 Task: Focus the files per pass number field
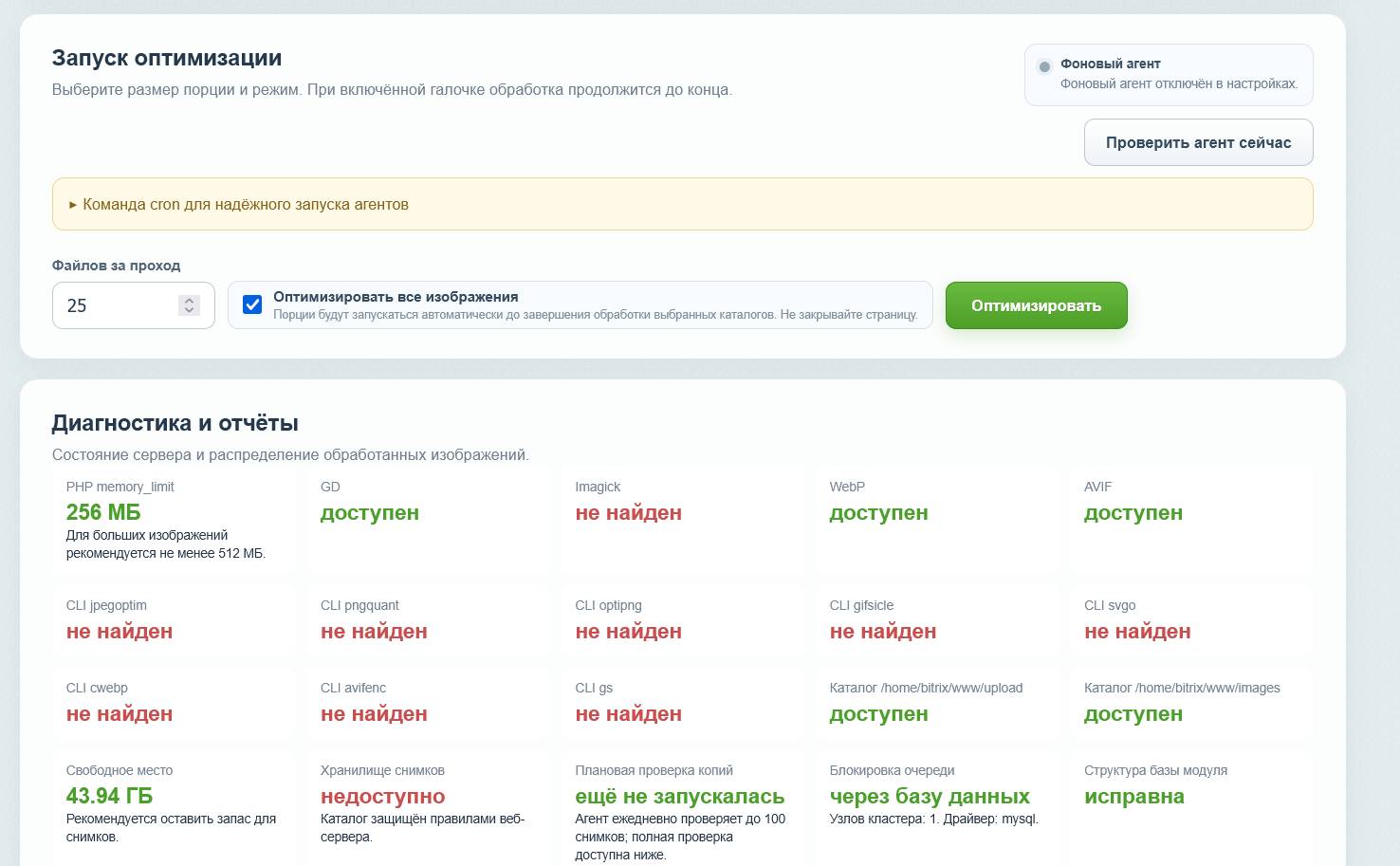[134, 305]
